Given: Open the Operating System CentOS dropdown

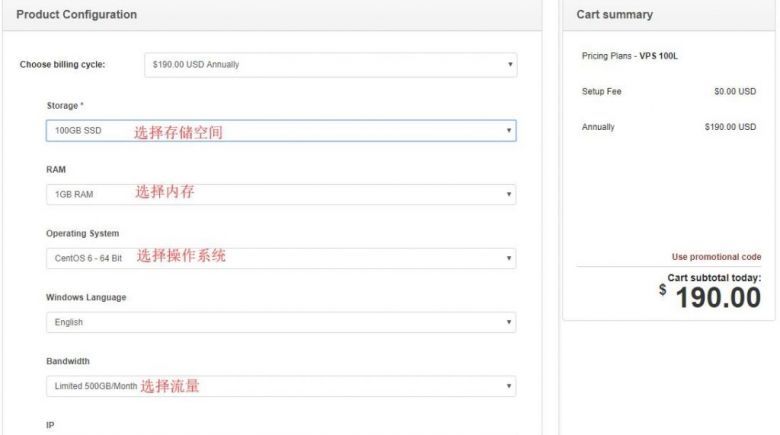Looking at the screenshot, I should [x=281, y=258].
